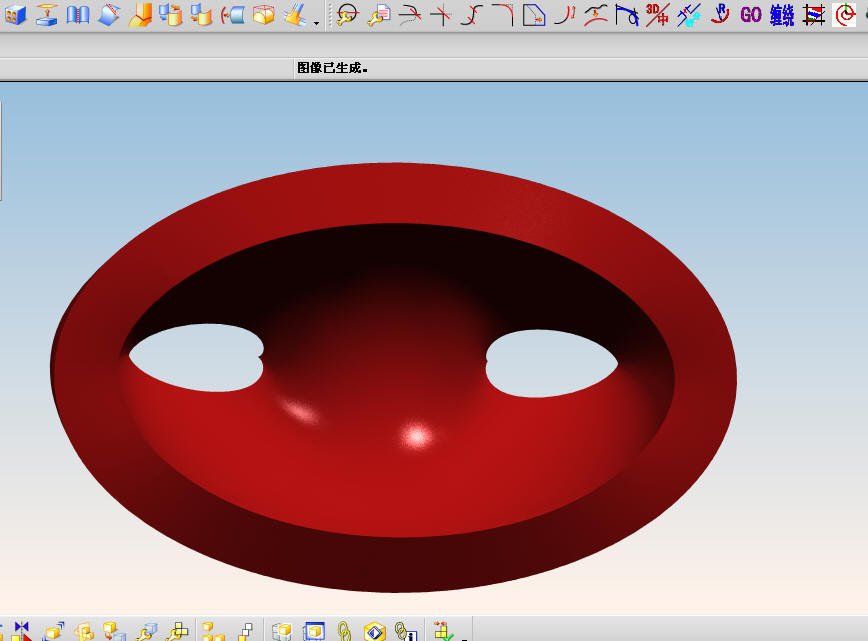Screen dimensions: 868x641
Task: Click the red 3D/中 toolbar button
Action: tap(658, 15)
